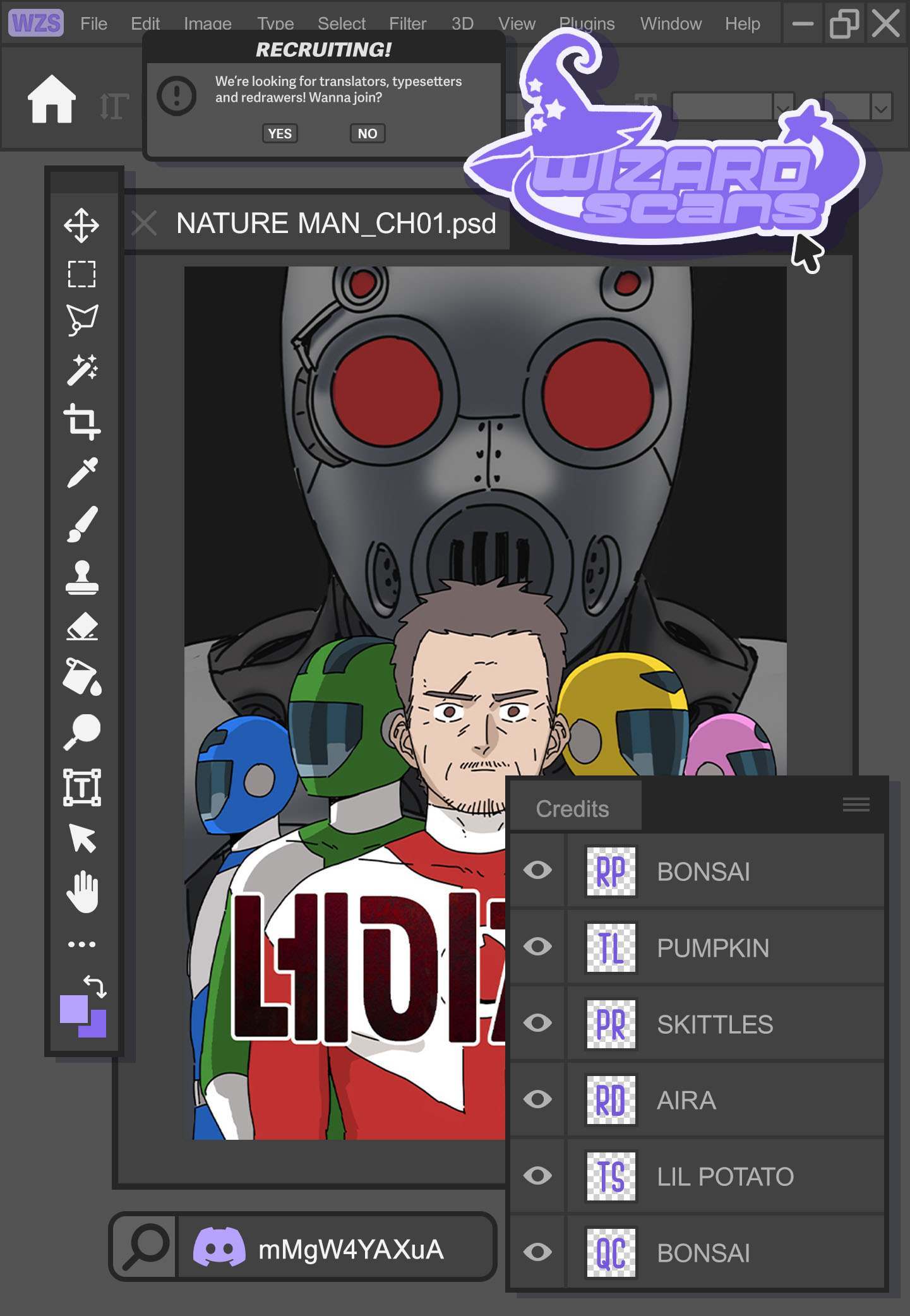The image size is (910, 1316).
Task: Pick the Hand tool
Action: click(82, 892)
